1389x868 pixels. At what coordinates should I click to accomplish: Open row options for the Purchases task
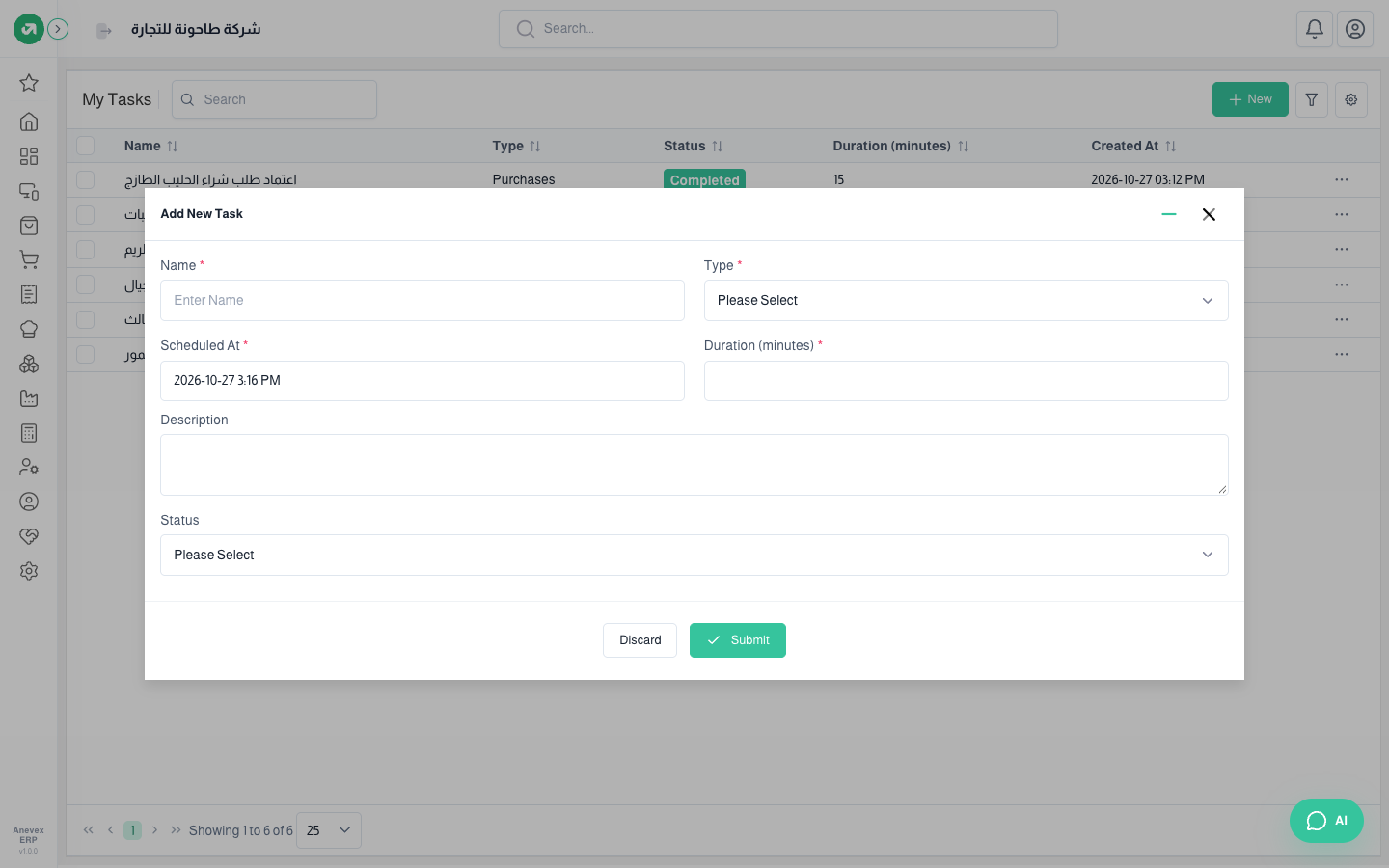[x=1342, y=180]
